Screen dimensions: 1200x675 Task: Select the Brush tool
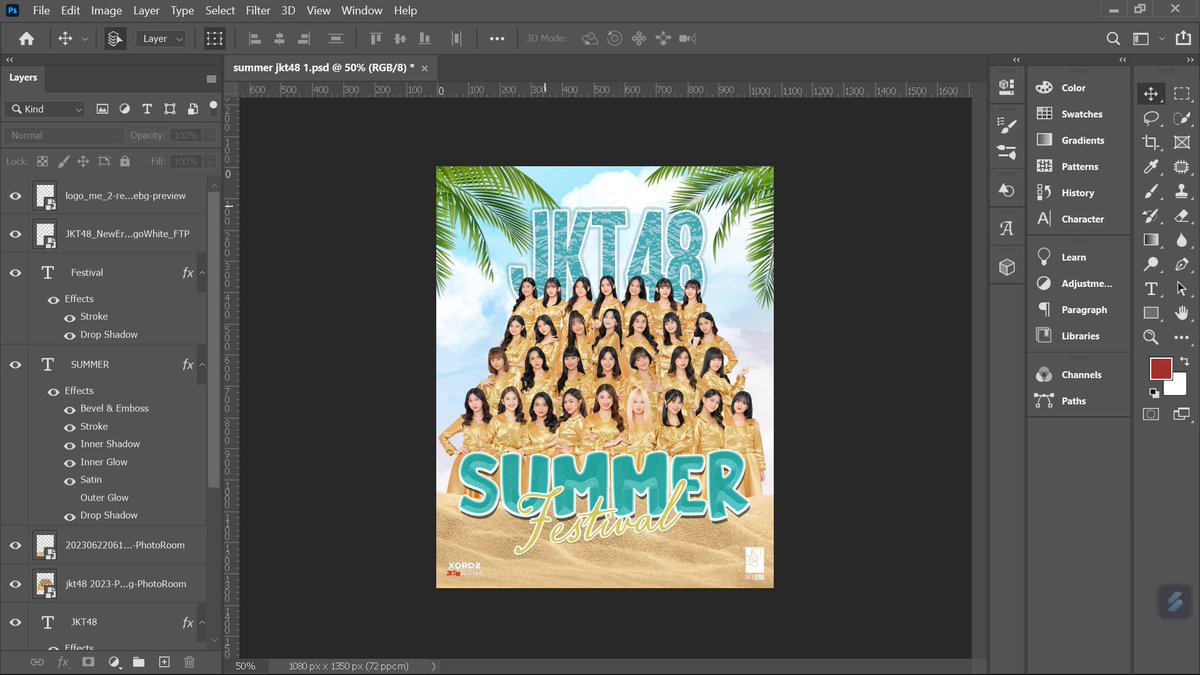(x=1151, y=191)
